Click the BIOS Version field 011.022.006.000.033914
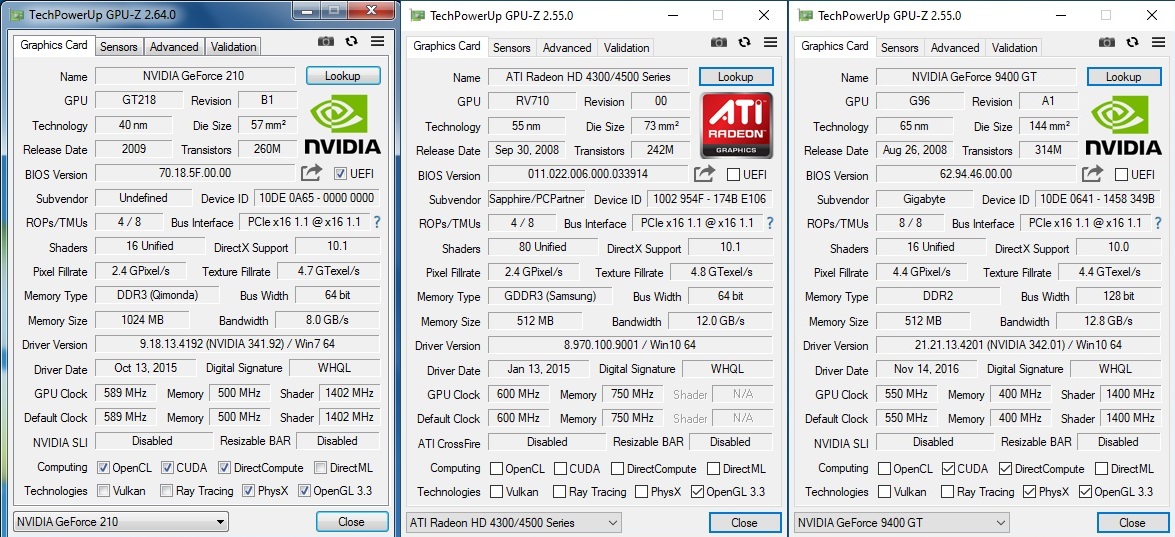This screenshot has height=537, width=1175. click(x=588, y=174)
